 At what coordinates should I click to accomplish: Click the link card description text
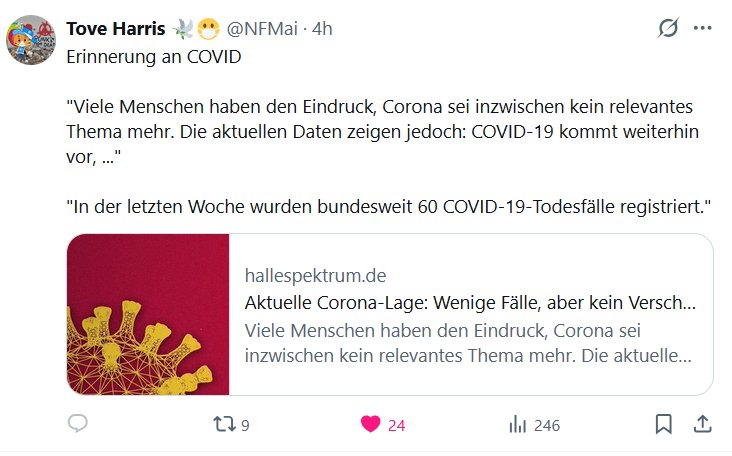point(468,343)
